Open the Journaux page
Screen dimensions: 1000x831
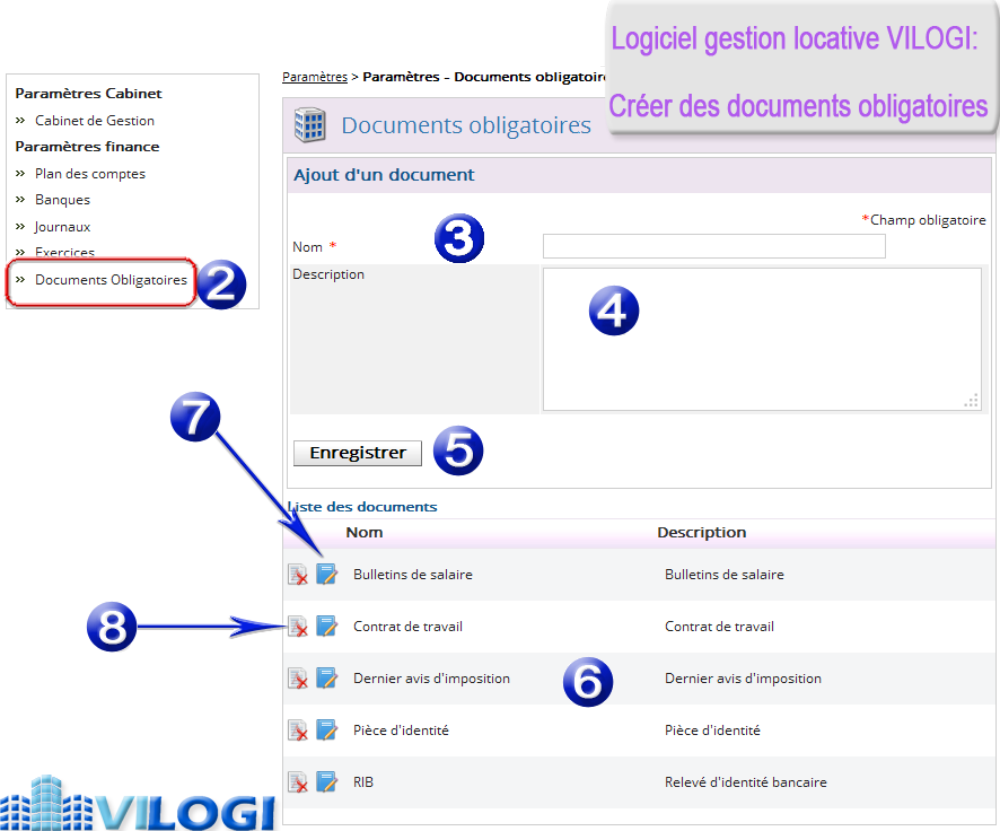[x=62, y=226]
